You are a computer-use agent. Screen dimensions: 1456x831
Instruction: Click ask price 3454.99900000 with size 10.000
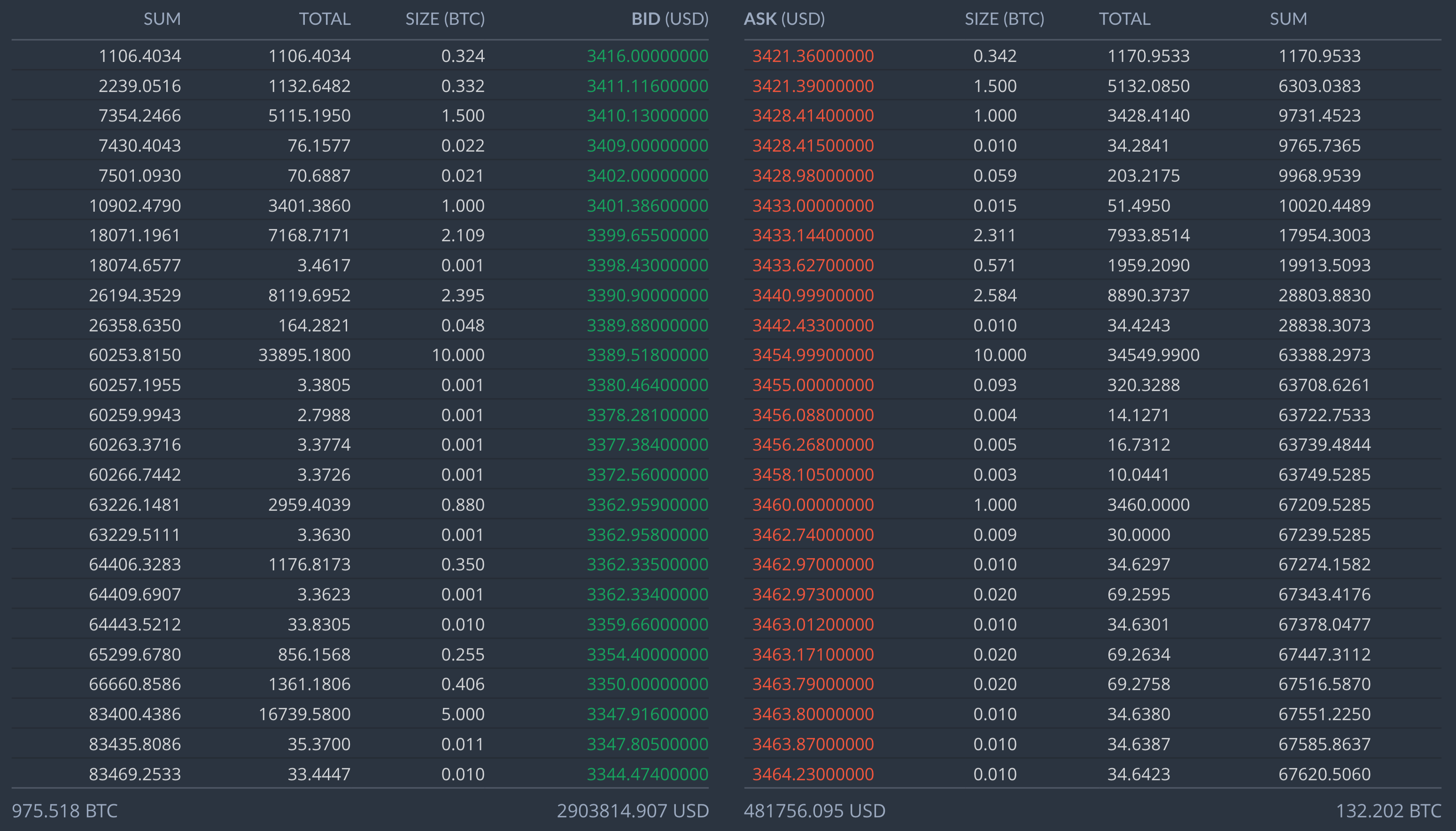813,355
